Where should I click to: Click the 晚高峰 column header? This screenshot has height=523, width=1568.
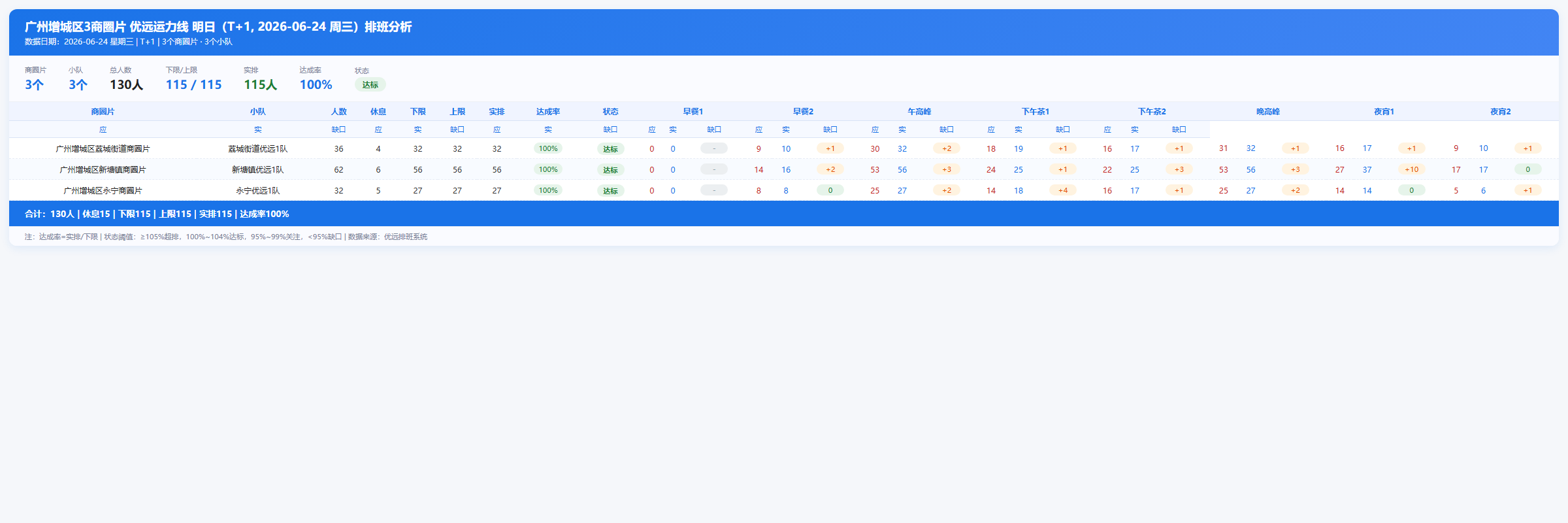point(1268,112)
